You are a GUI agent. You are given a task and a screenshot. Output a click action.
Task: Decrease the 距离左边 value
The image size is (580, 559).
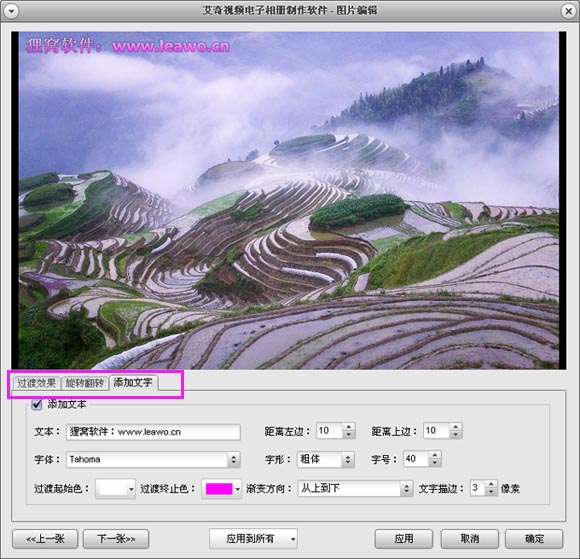348,435
